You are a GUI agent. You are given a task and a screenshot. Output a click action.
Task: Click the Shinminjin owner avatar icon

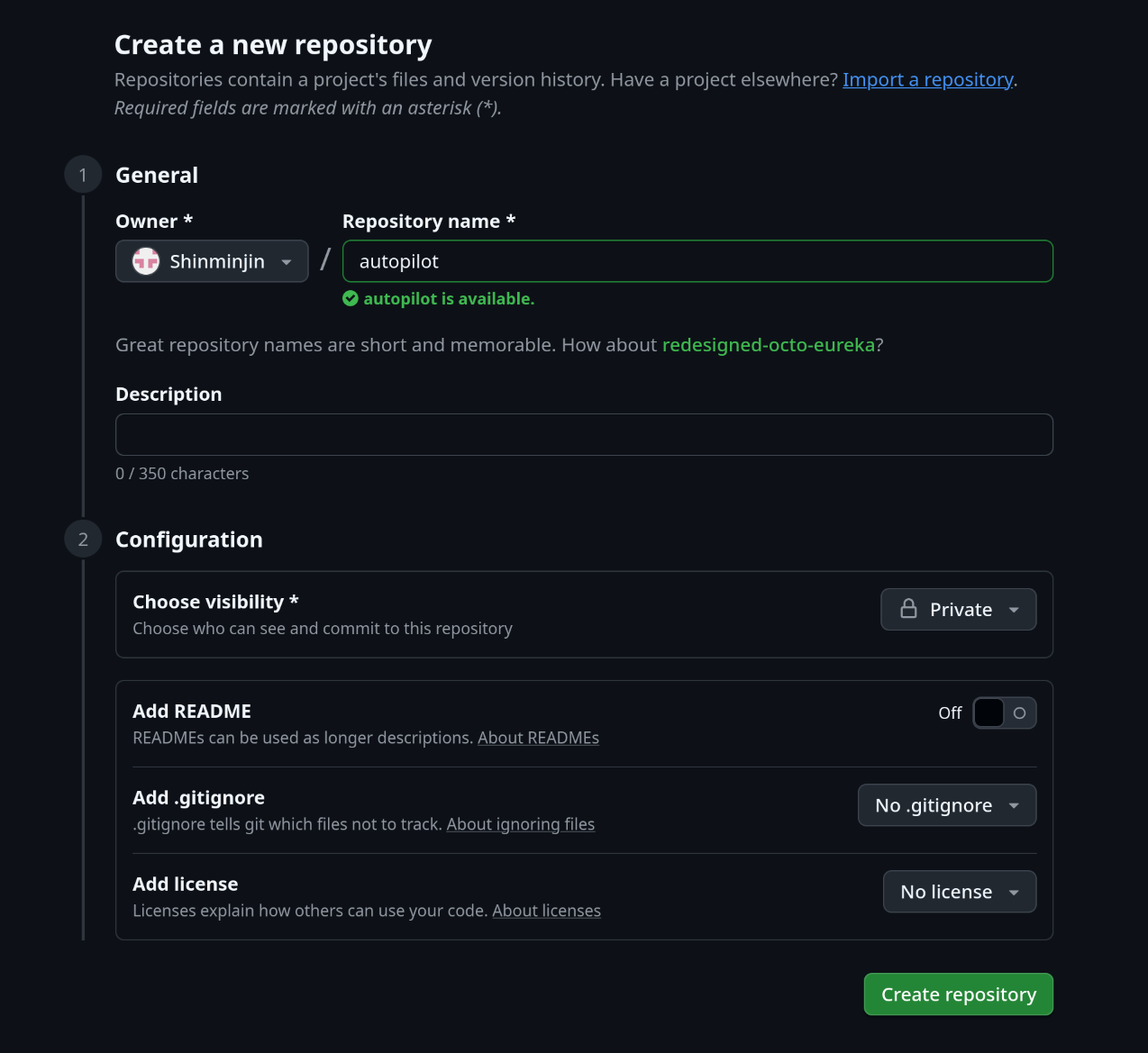click(x=146, y=261)
